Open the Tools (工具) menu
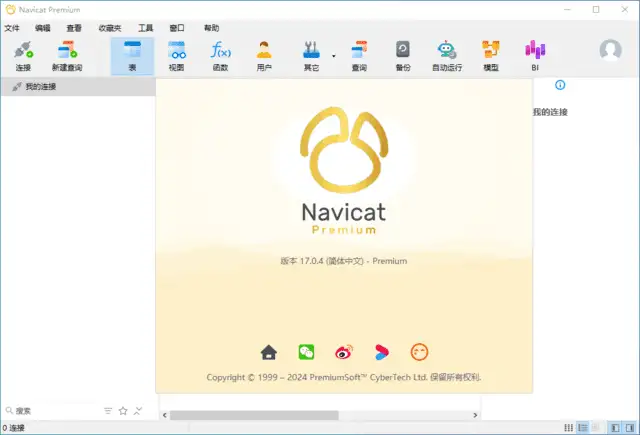The width and height of the screenshot is (640, 435). pyautogui.click(x=145, y=28)
